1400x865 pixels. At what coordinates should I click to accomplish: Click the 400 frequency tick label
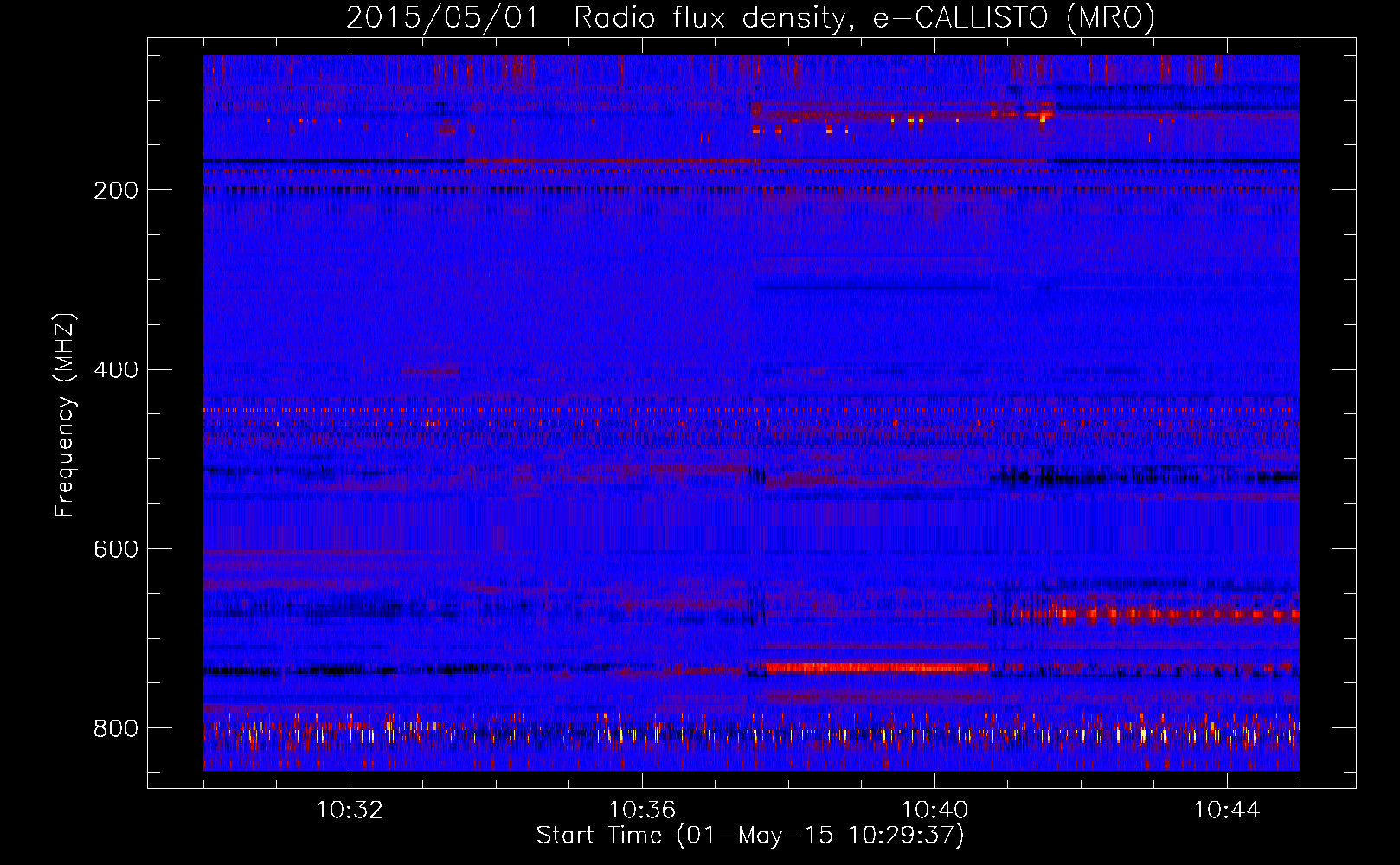coord(116,370)
